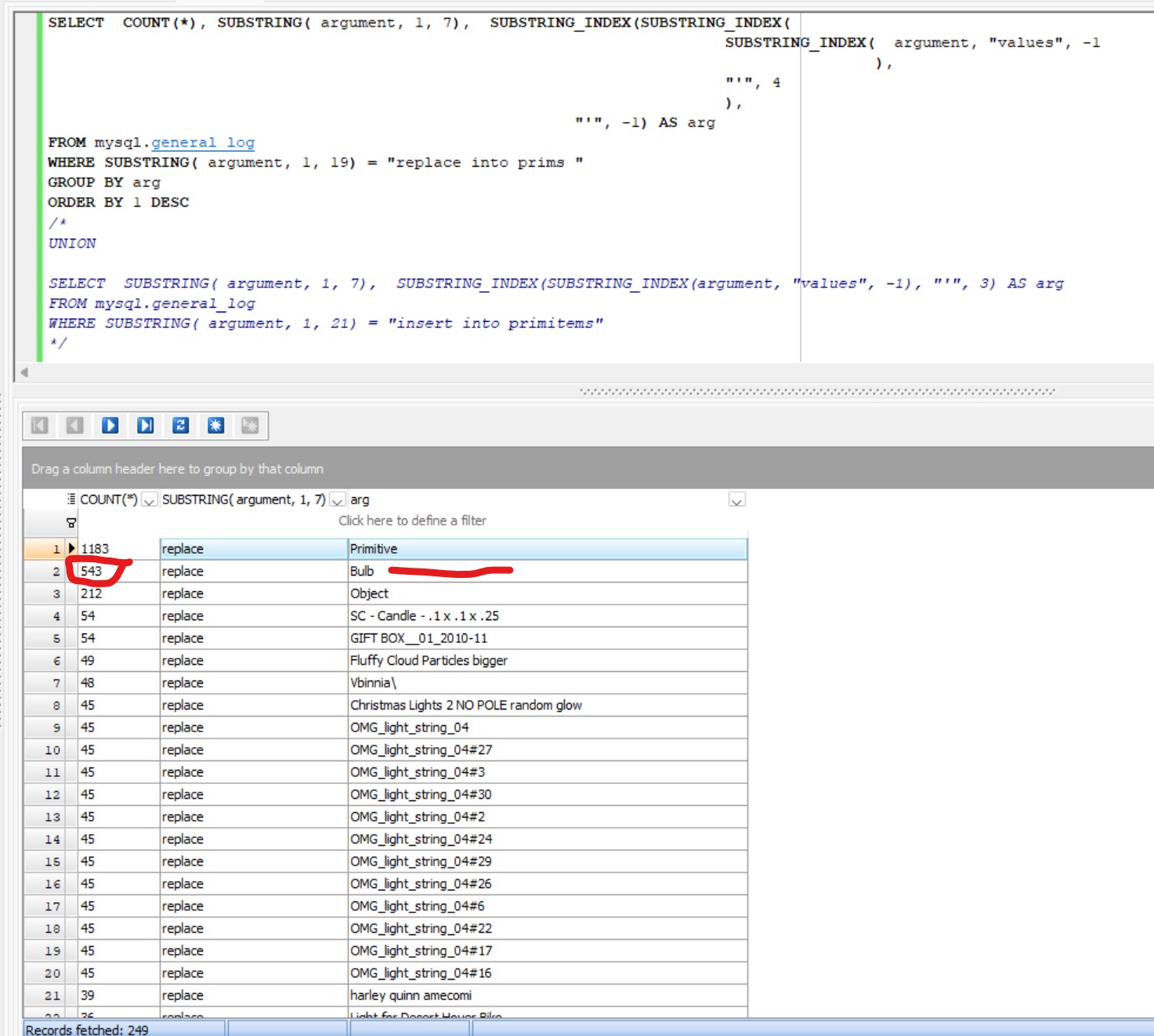Click the COUNT(*) column header

pyautogui.click(x=108, y=500)
